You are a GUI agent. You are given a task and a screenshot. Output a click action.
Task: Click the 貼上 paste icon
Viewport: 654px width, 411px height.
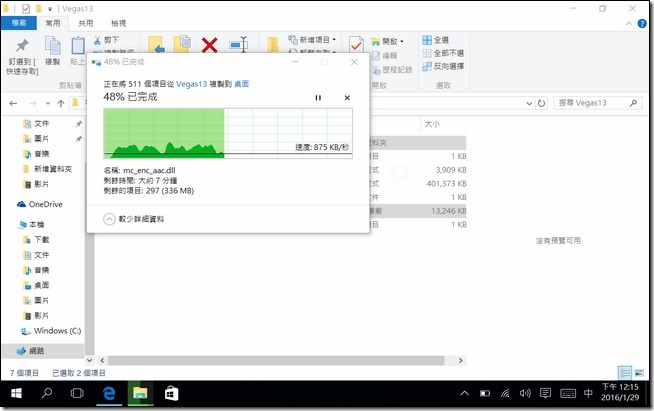coord(78,45)
